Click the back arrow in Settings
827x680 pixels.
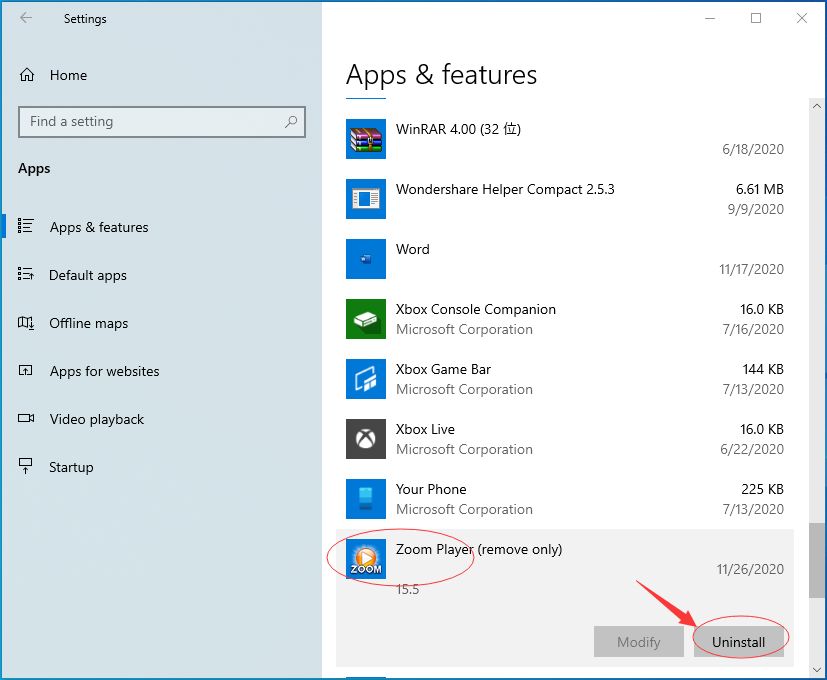[26, 18]
